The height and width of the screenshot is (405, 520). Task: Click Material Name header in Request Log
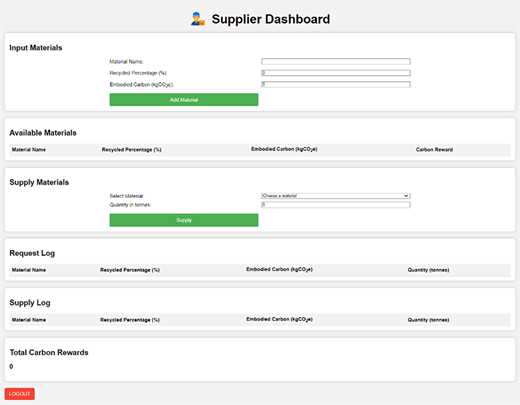coord(29,270)
